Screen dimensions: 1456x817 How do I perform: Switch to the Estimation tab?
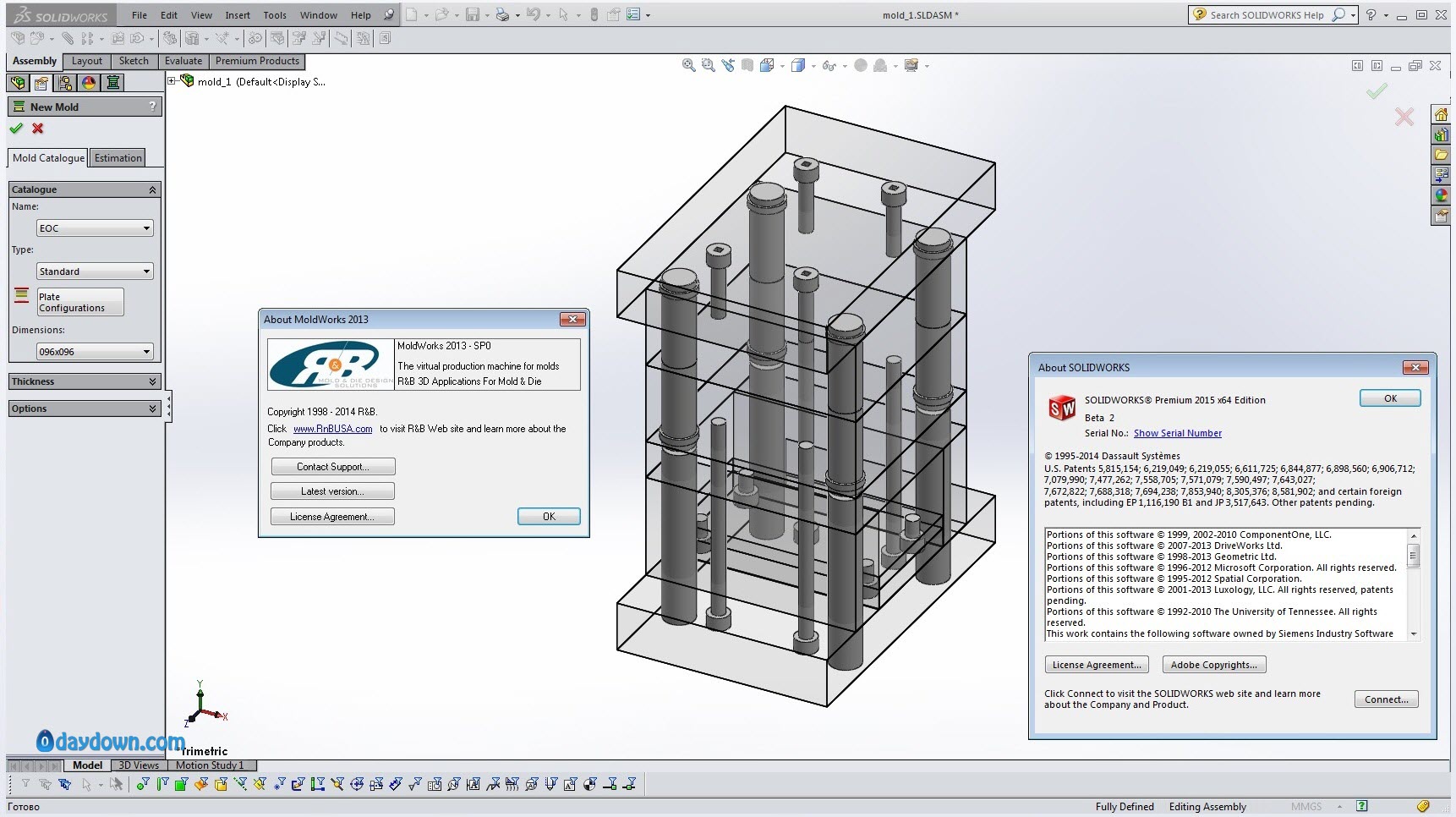click(x=118, y=158)
